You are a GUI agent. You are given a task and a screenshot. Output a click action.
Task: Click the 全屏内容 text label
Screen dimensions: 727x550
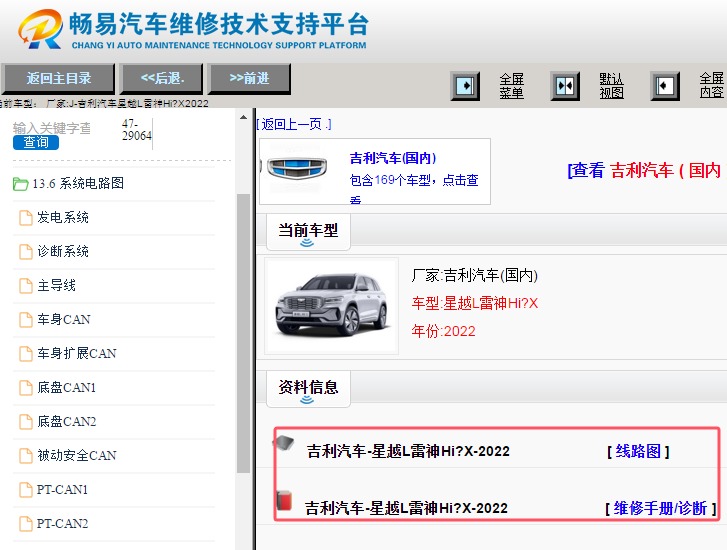pos(711,86)
